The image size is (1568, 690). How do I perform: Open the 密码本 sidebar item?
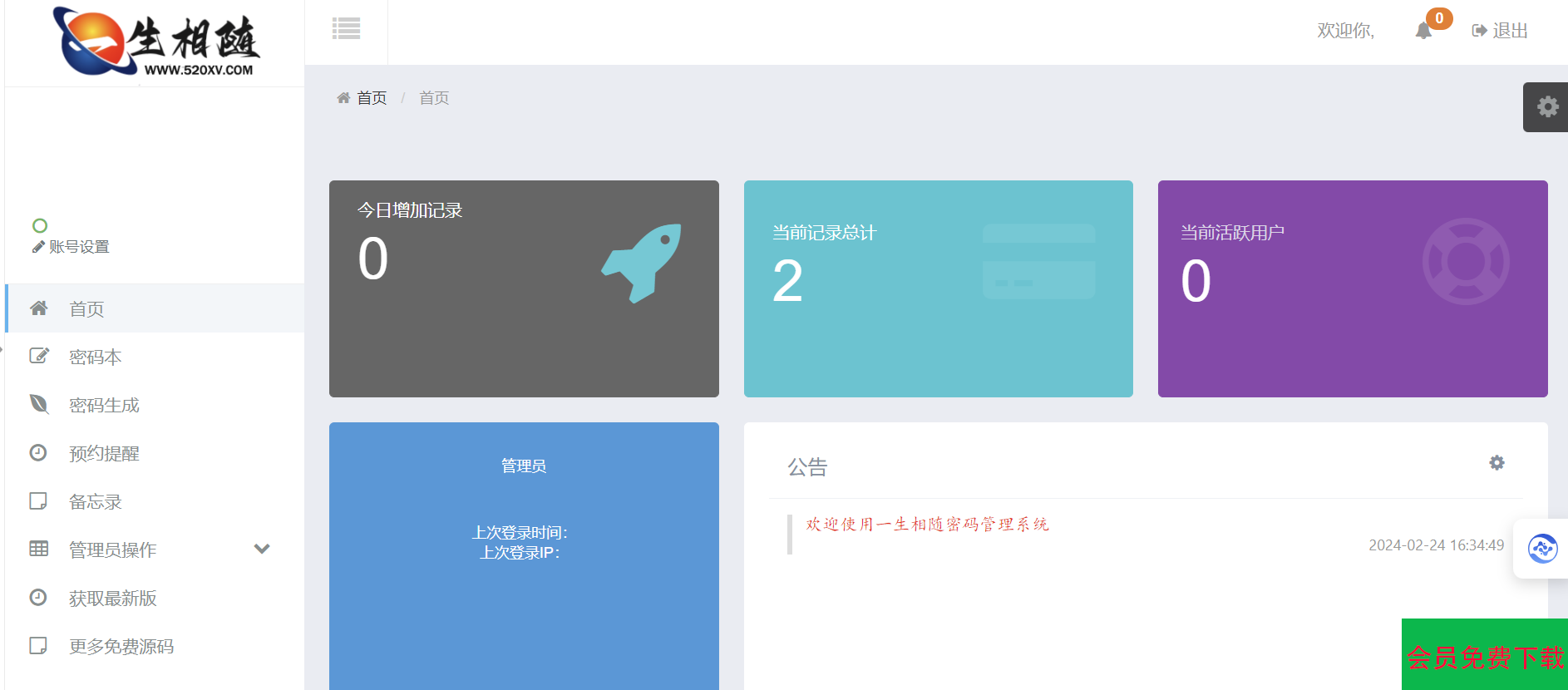[95, 357]
